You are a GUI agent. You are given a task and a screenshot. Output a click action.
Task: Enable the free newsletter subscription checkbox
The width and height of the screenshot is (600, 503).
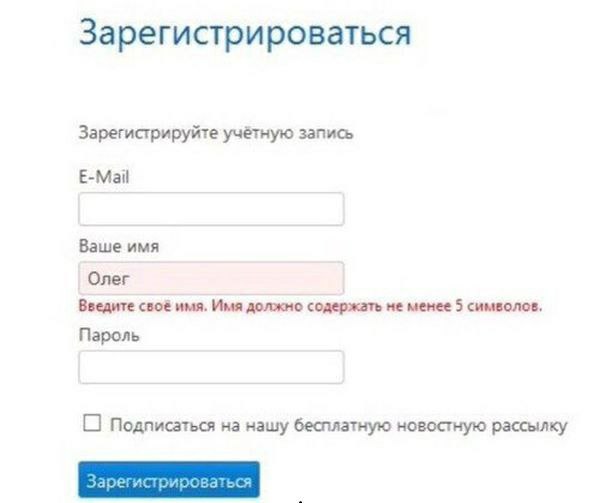coord(92,423)
